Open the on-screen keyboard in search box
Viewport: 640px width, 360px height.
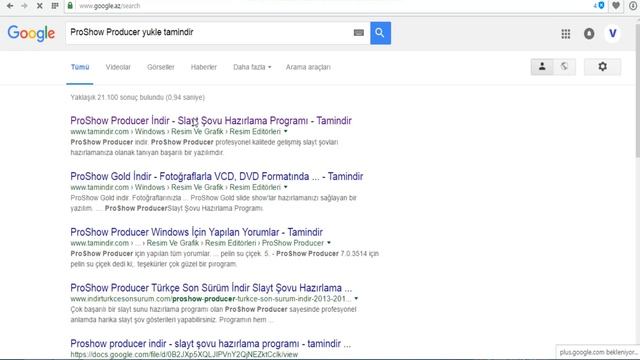click(x=359, y=33)
